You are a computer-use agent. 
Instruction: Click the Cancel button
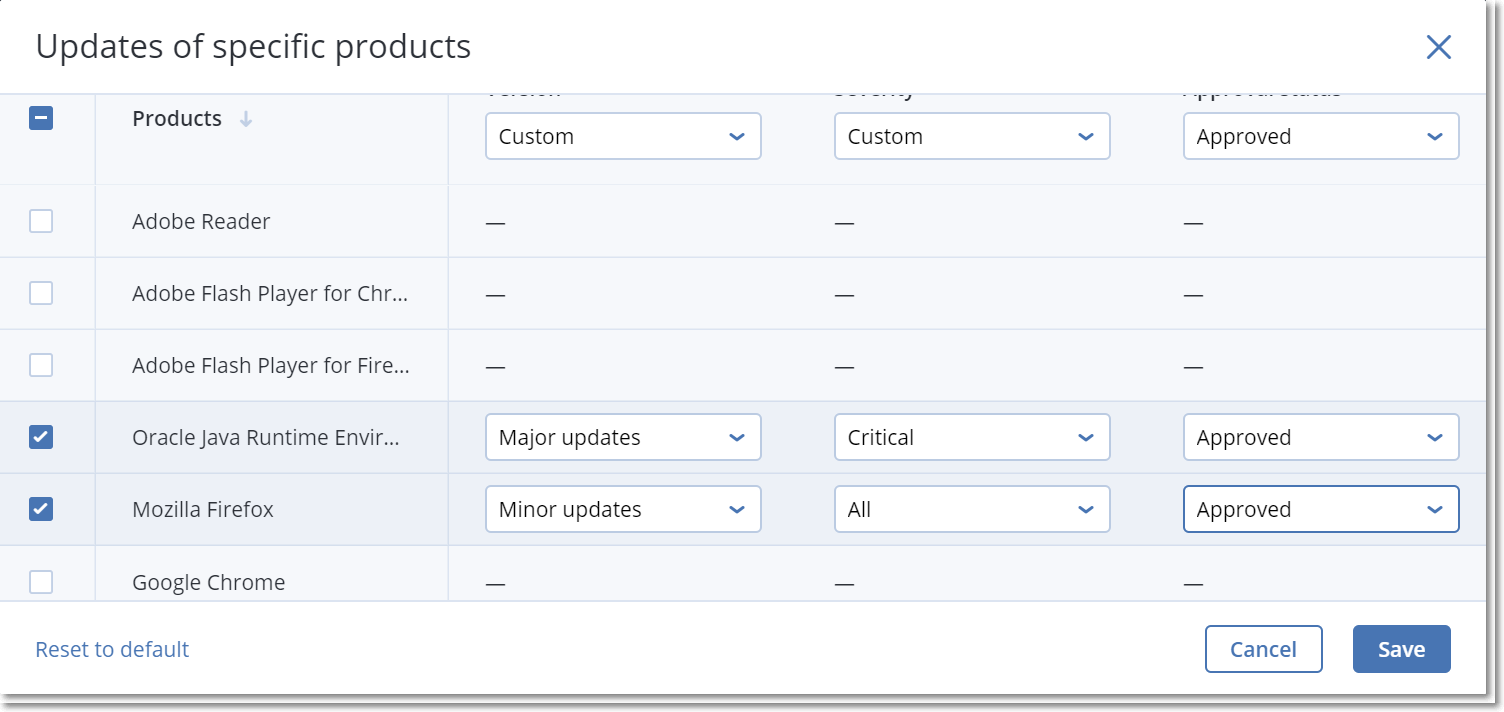pyautogui.click(x=1263, y=648)
